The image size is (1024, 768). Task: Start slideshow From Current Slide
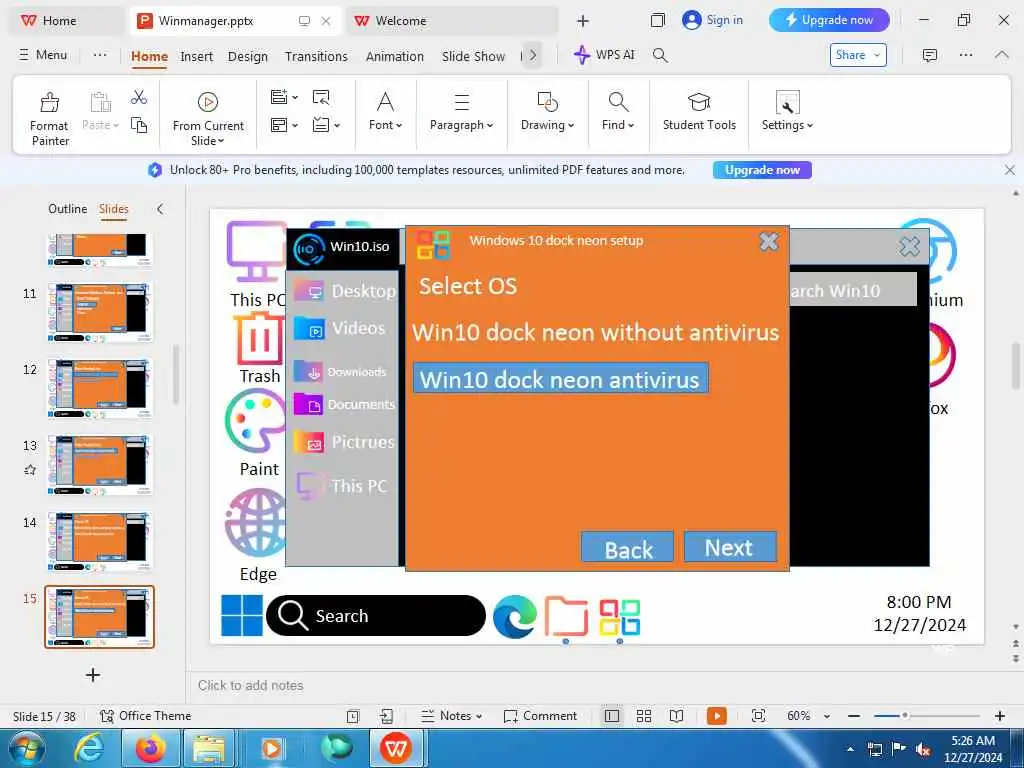[208, 118]
